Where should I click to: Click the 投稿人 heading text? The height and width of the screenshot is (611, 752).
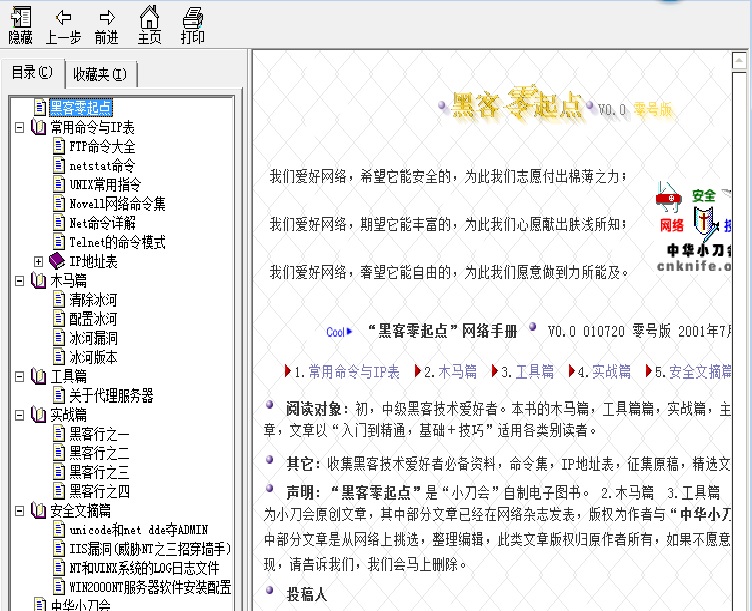pos(306,595)
